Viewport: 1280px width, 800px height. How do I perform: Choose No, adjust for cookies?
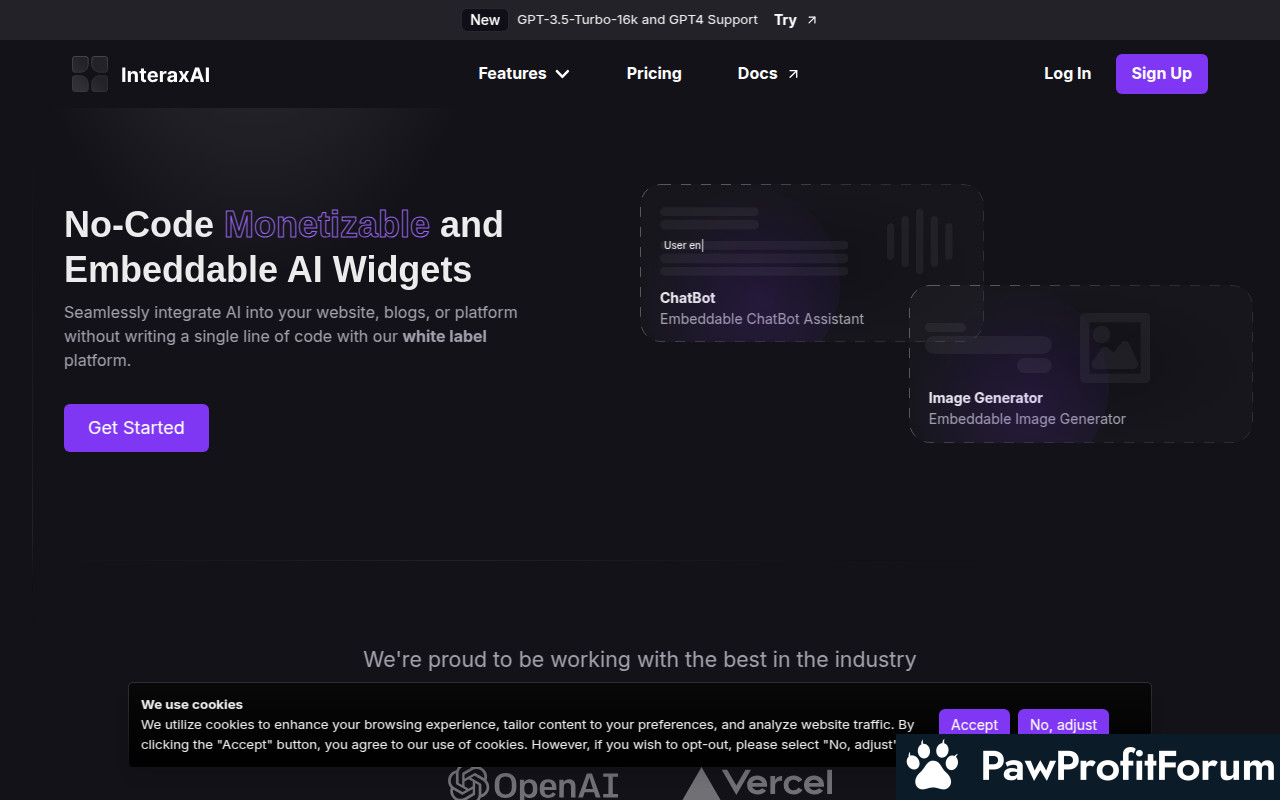coord(1063,724)
